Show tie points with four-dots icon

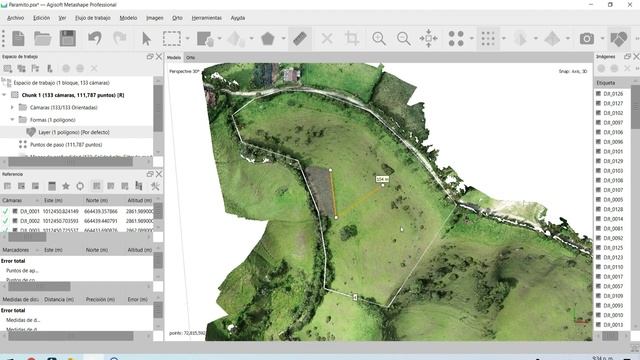[x=456, y=38]
